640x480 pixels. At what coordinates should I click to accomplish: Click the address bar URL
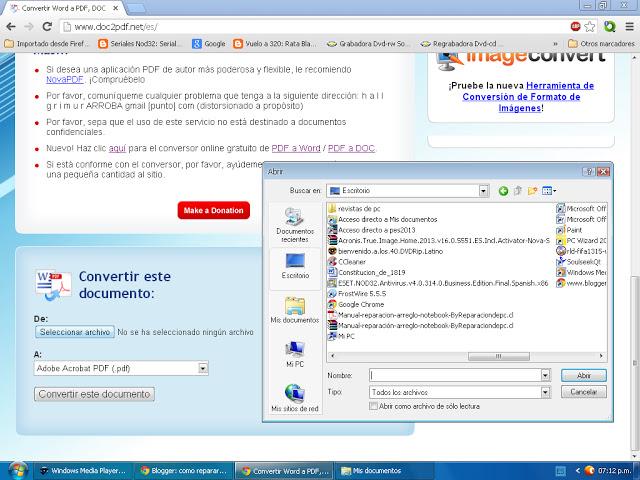116,27
